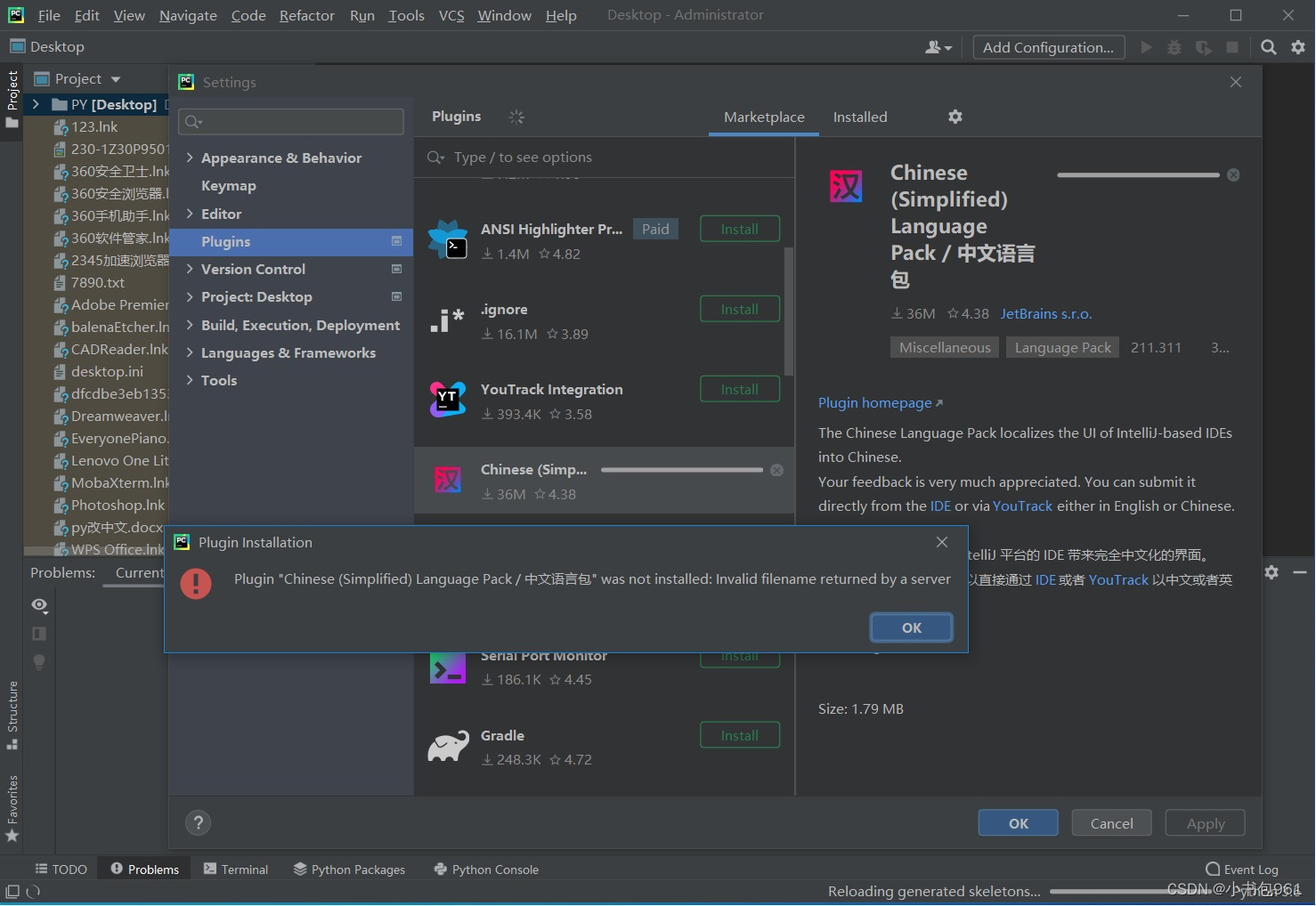Click the Run play icon in toolbar
The image size is (1316, 906).
pyautogui.click(x=1147, y=47)
